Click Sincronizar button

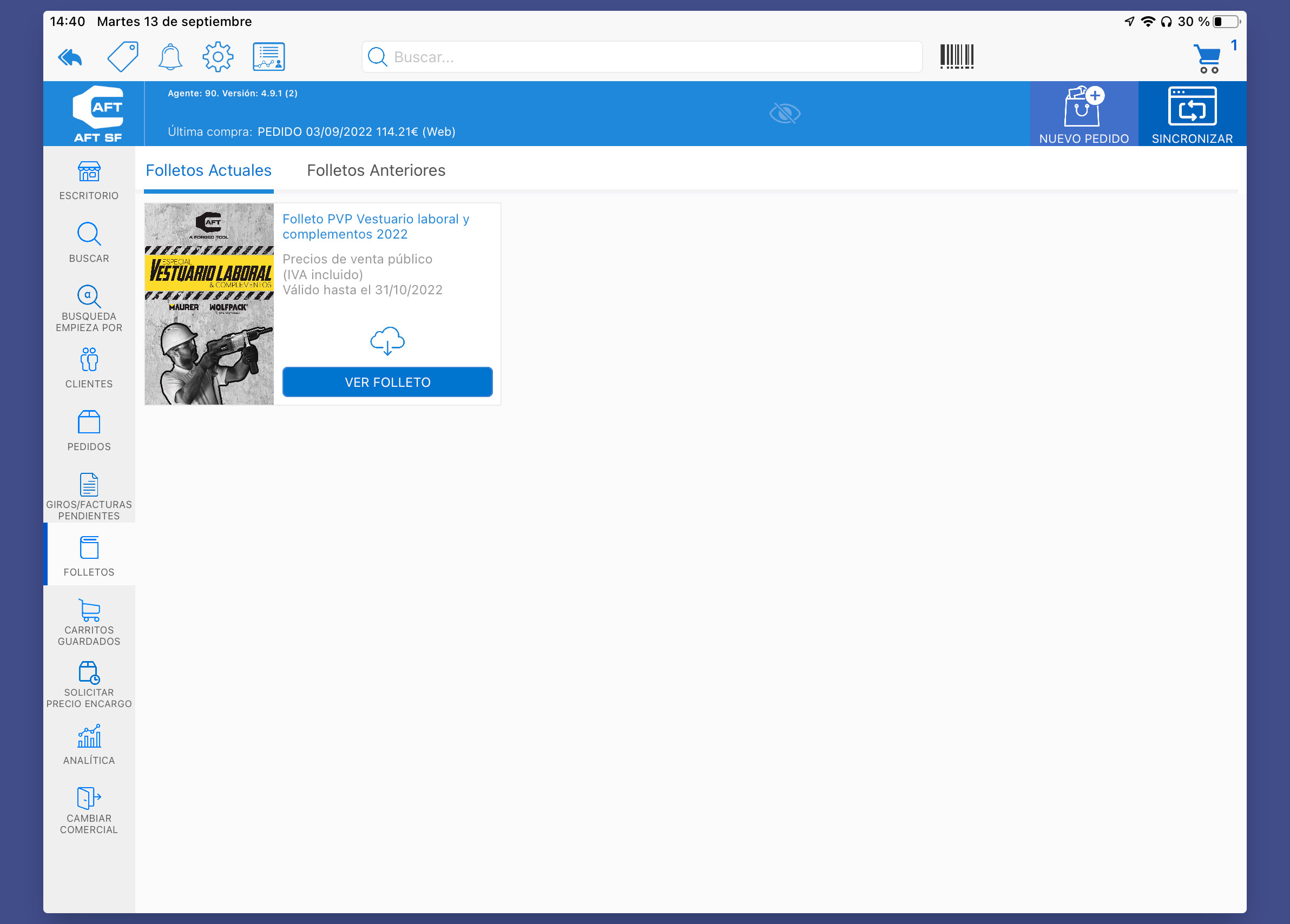pos(1192,114)
